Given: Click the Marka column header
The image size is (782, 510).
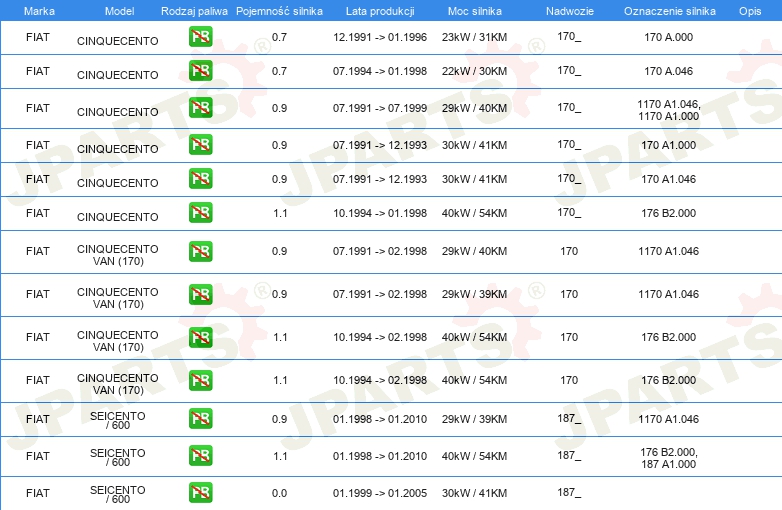Looking at the screenshot, I should (39, 11).
